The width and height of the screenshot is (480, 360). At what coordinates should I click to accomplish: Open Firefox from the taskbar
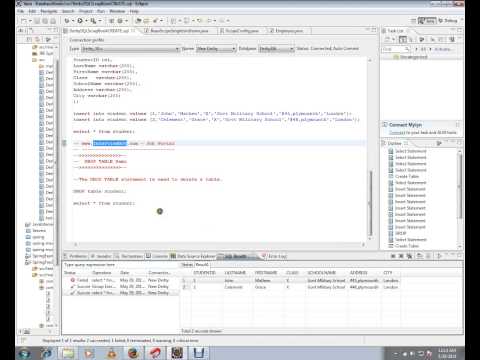(133, 353)
